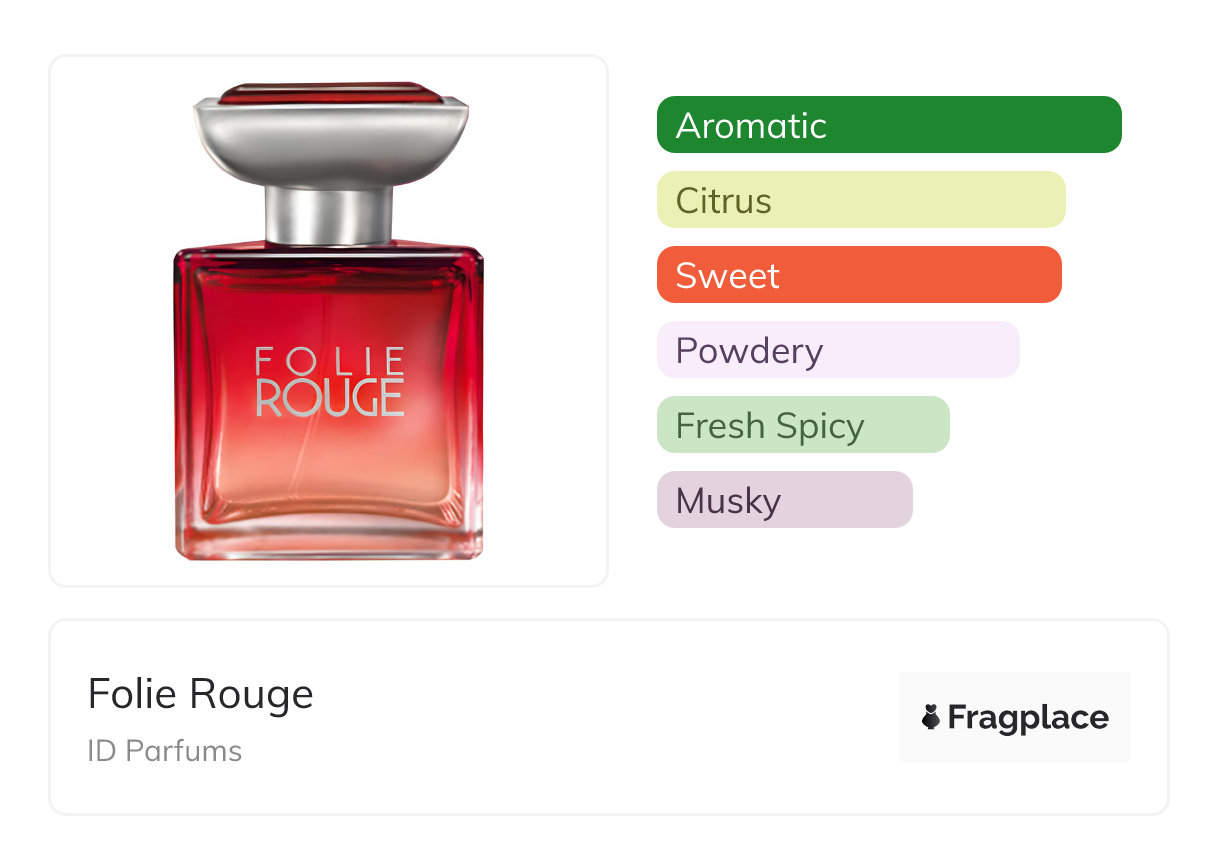Click the Fragplace logo text

[x=1028, y=718]
